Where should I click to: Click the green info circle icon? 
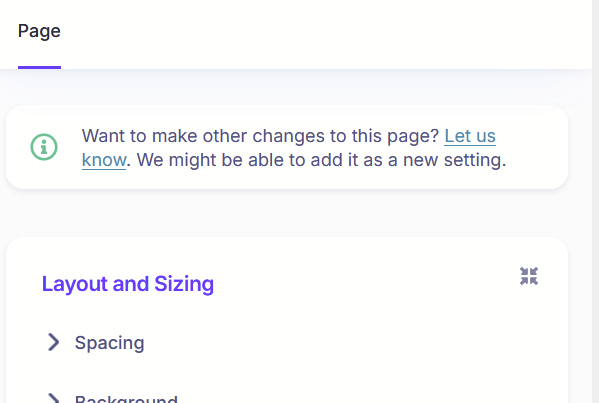pyautogui.click(x=44, y=147)
